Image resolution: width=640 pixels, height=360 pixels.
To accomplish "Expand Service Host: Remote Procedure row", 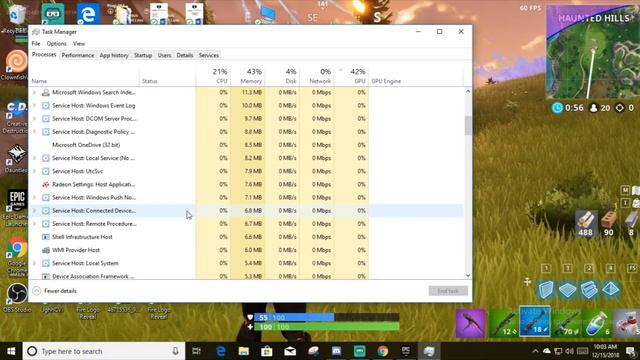I will [34, 224].
